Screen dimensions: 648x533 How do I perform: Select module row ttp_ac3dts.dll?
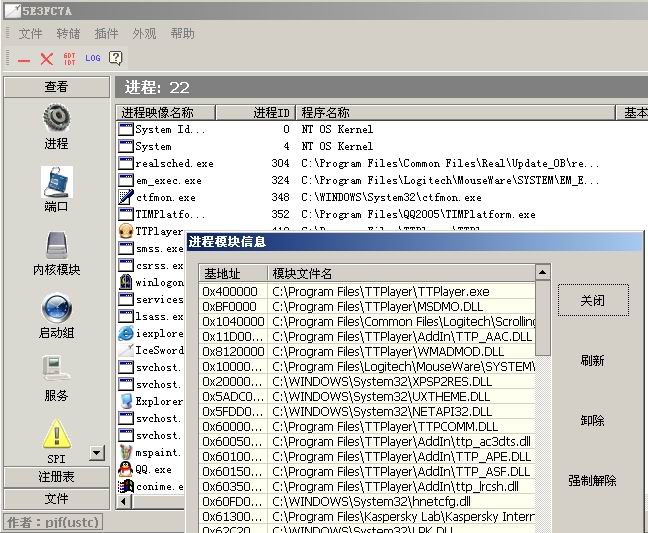click(367, 442)
